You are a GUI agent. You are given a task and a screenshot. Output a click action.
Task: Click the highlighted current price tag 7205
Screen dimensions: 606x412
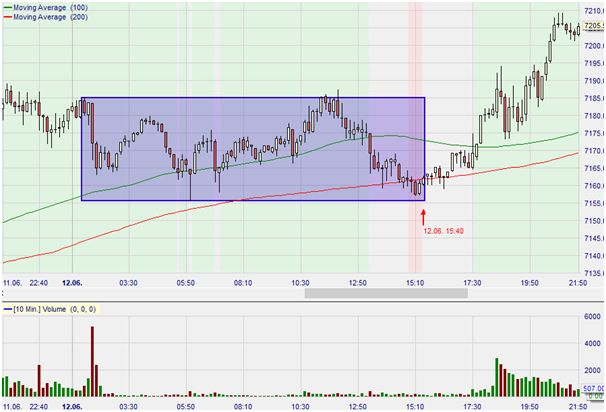pyautogui.click(x=594, y=26)
